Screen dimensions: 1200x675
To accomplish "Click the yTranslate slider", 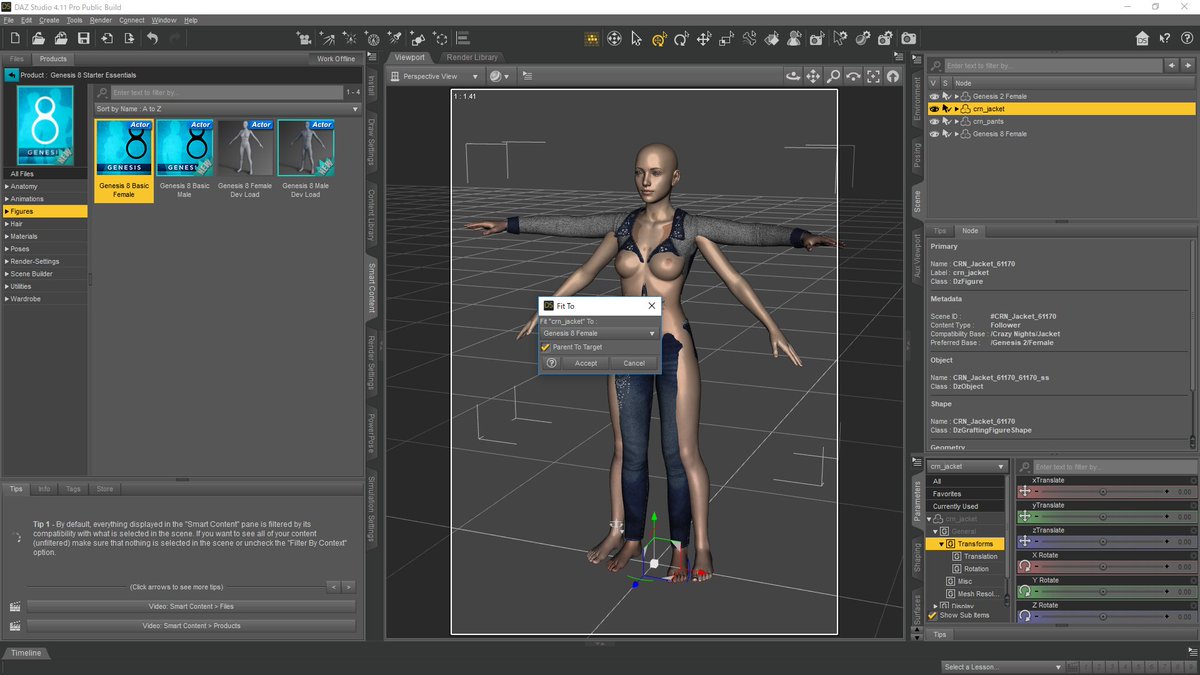I will click(x=1104, y=517).
